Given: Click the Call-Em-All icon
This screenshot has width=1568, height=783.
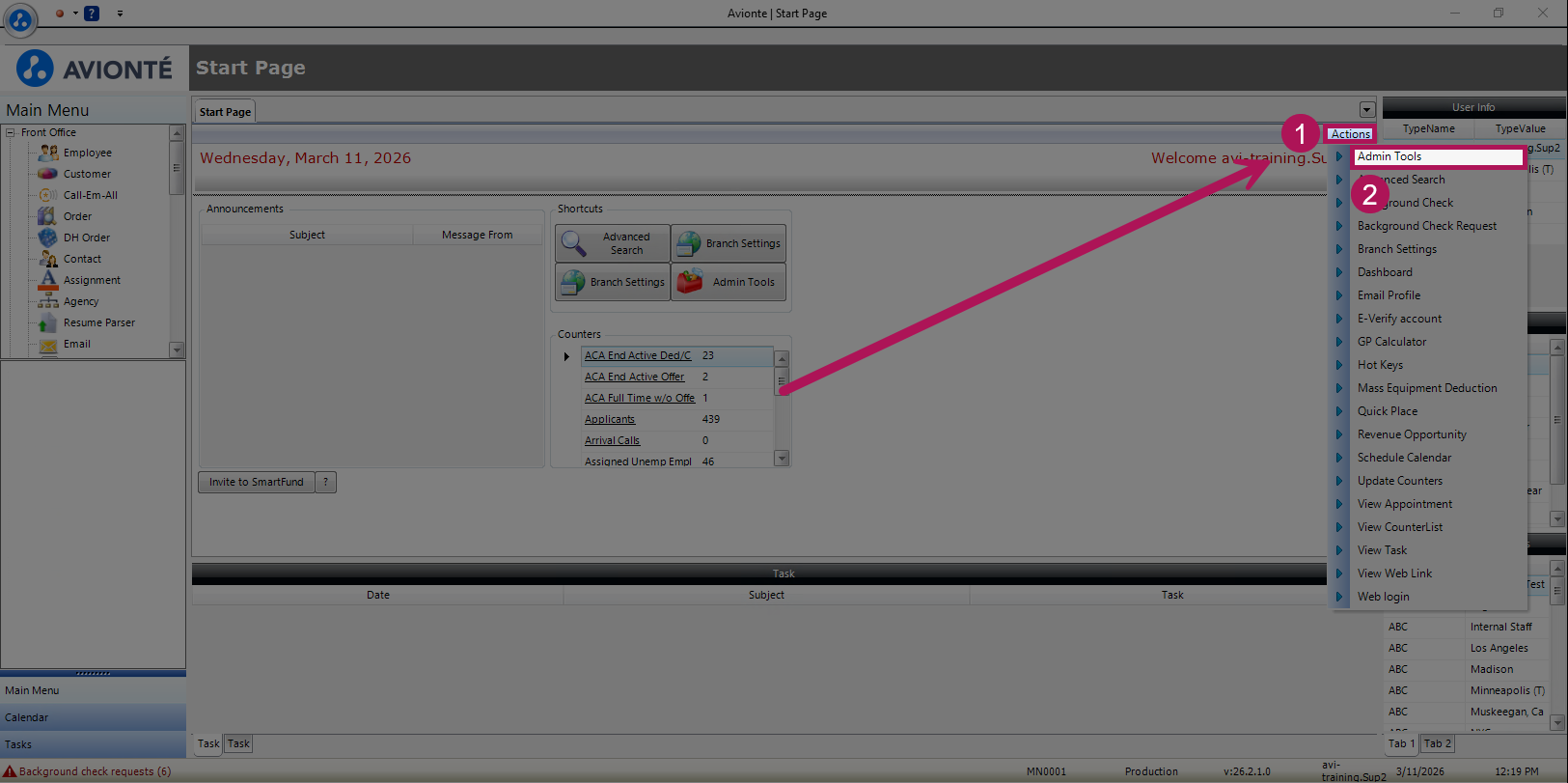Looking at the screenshot, I should (x=48, y=195).
